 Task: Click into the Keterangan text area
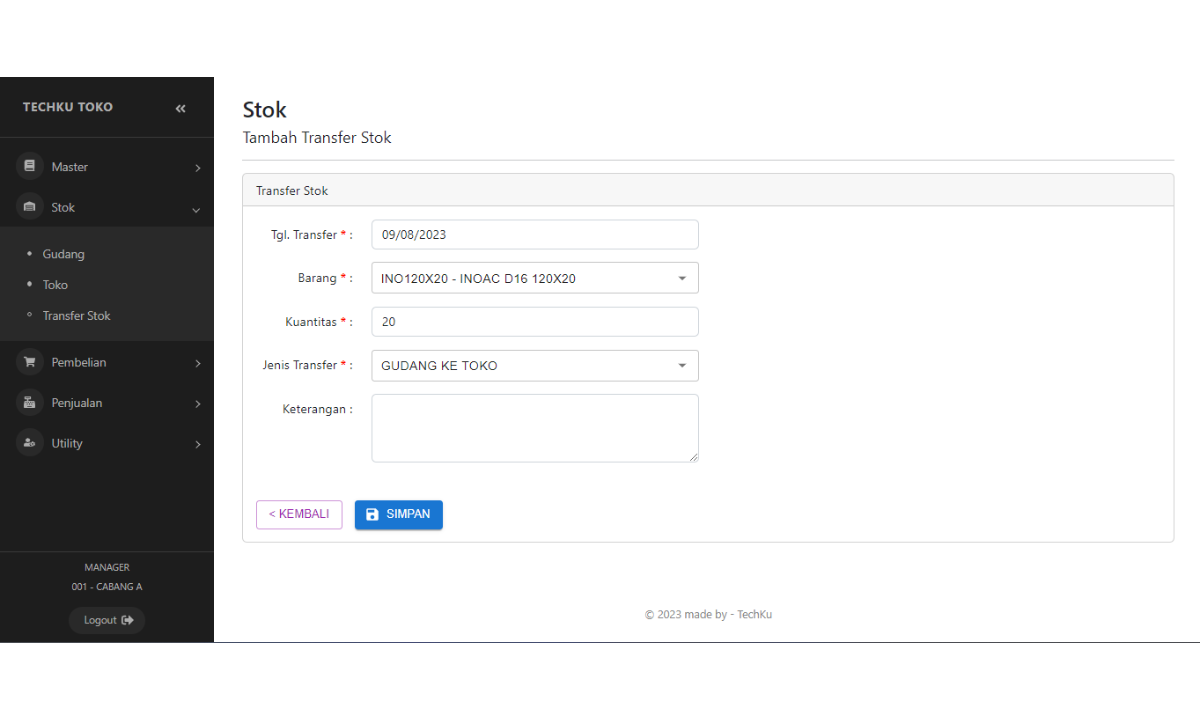pyautogui.click(x=534, y=428)
